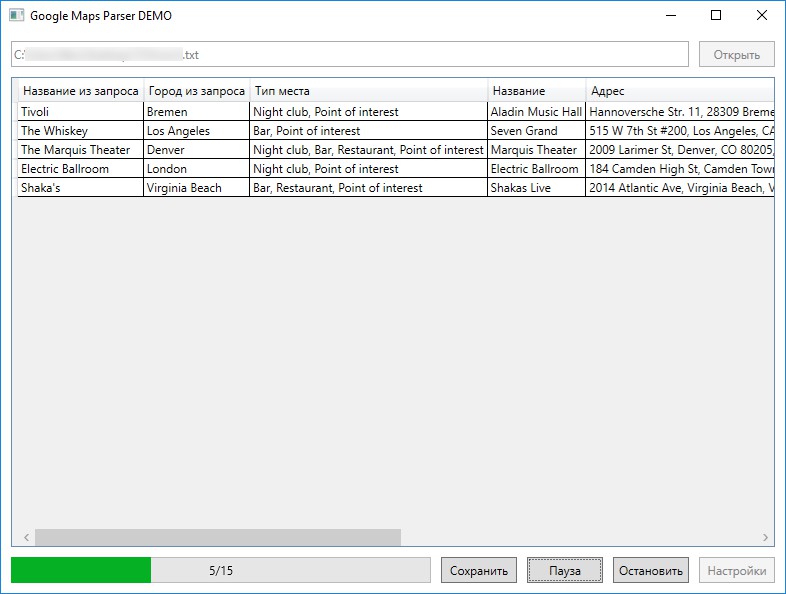Click the Google Maps Parser app icon

(17, 15)
